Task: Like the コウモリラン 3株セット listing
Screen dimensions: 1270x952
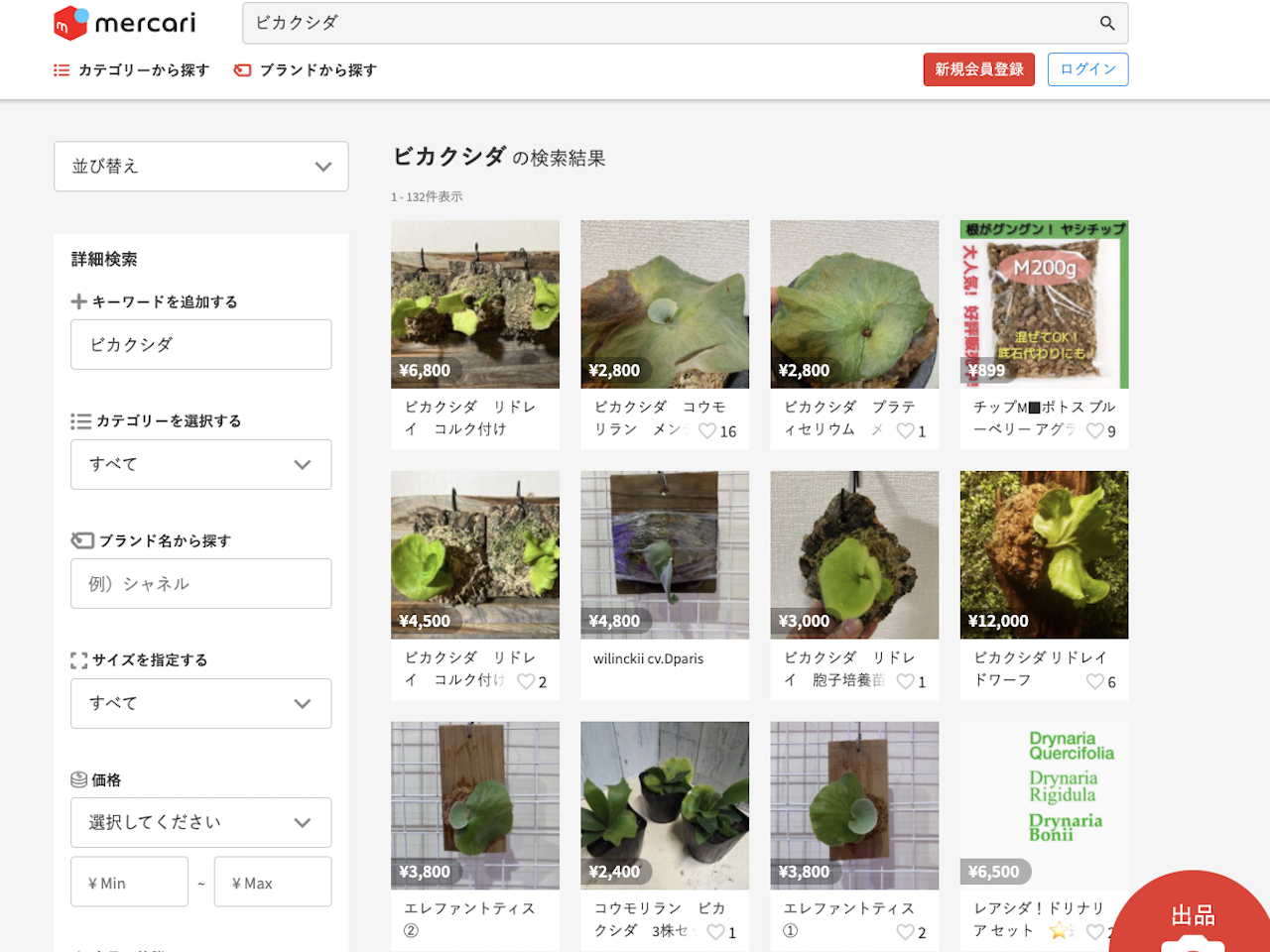Action: click(715, 933)
